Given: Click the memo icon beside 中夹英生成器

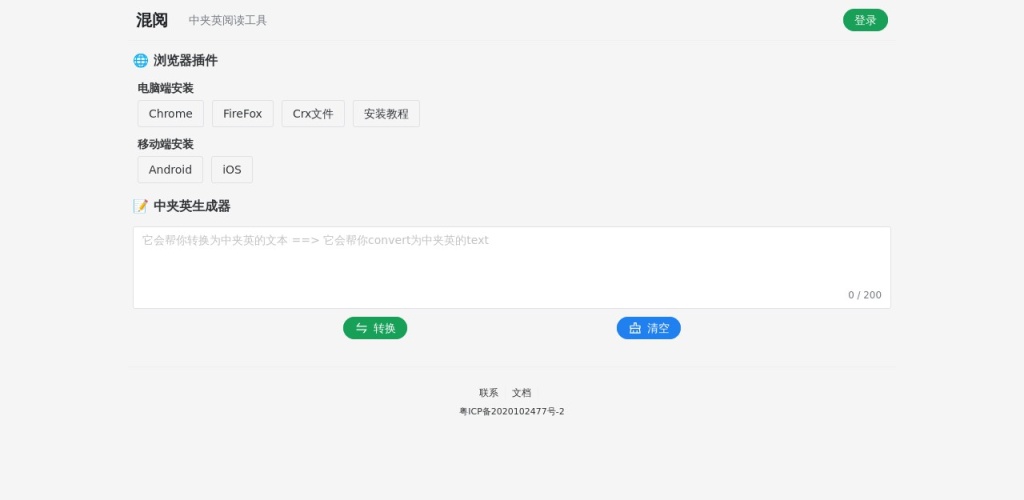Looking at the screenshot, I should coord(141,206).
